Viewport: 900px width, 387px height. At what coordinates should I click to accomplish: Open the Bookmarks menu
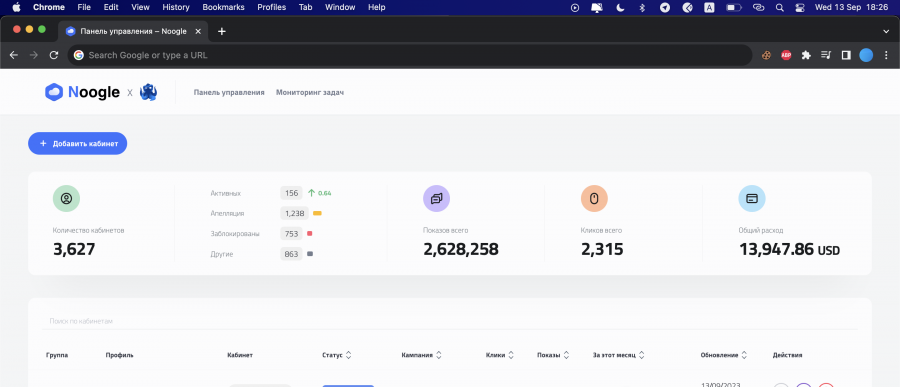pyautogui.click(x=223, y=7)
